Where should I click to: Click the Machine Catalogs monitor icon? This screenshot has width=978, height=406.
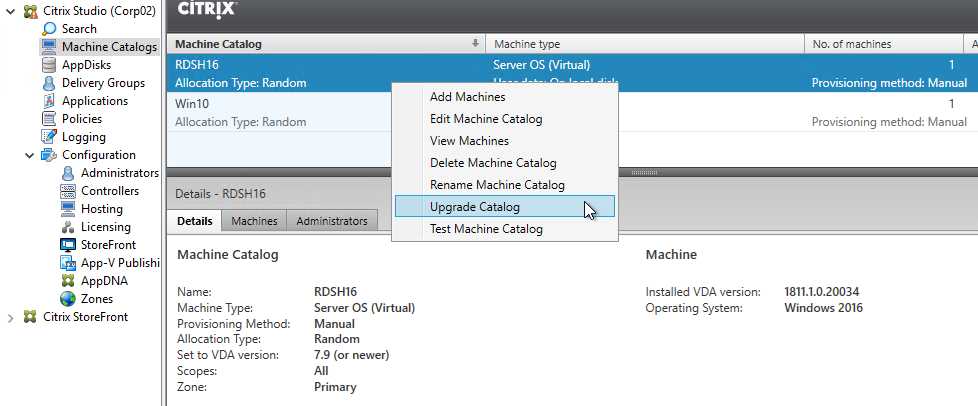tap(49, 47)
